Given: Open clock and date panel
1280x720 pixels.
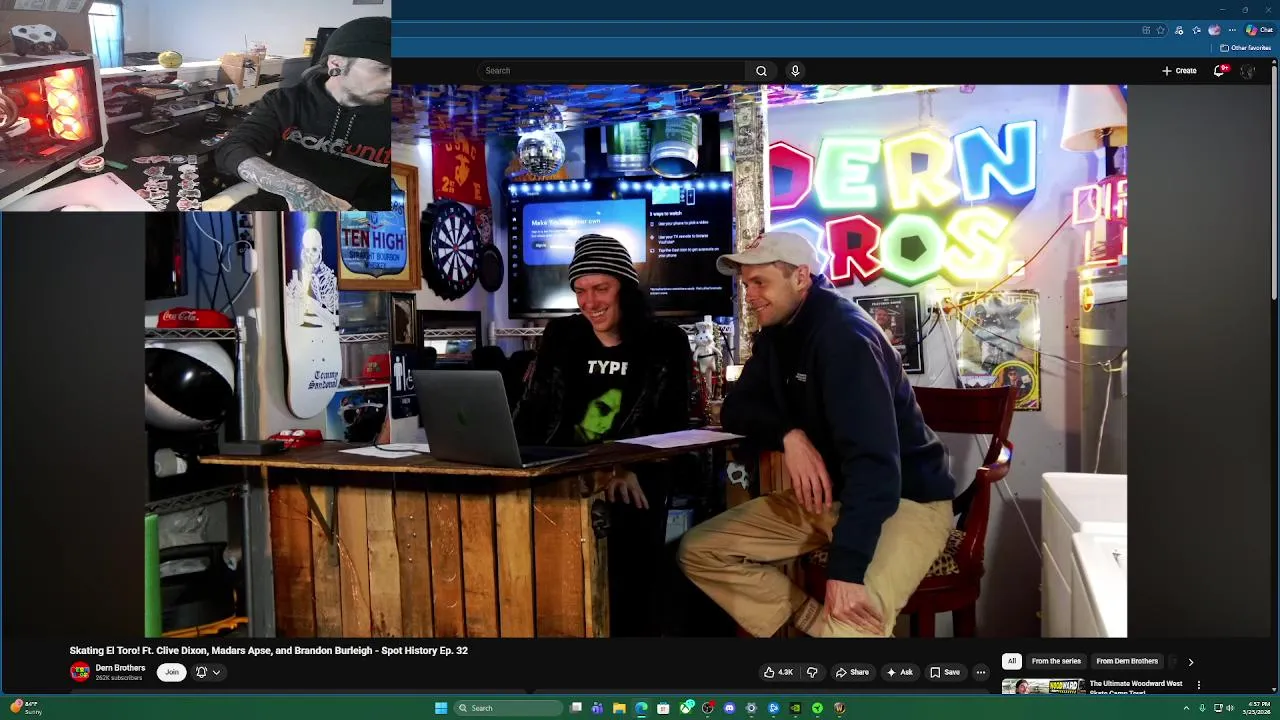Looking at the screenshot, I should click(x=1257, y=708).
